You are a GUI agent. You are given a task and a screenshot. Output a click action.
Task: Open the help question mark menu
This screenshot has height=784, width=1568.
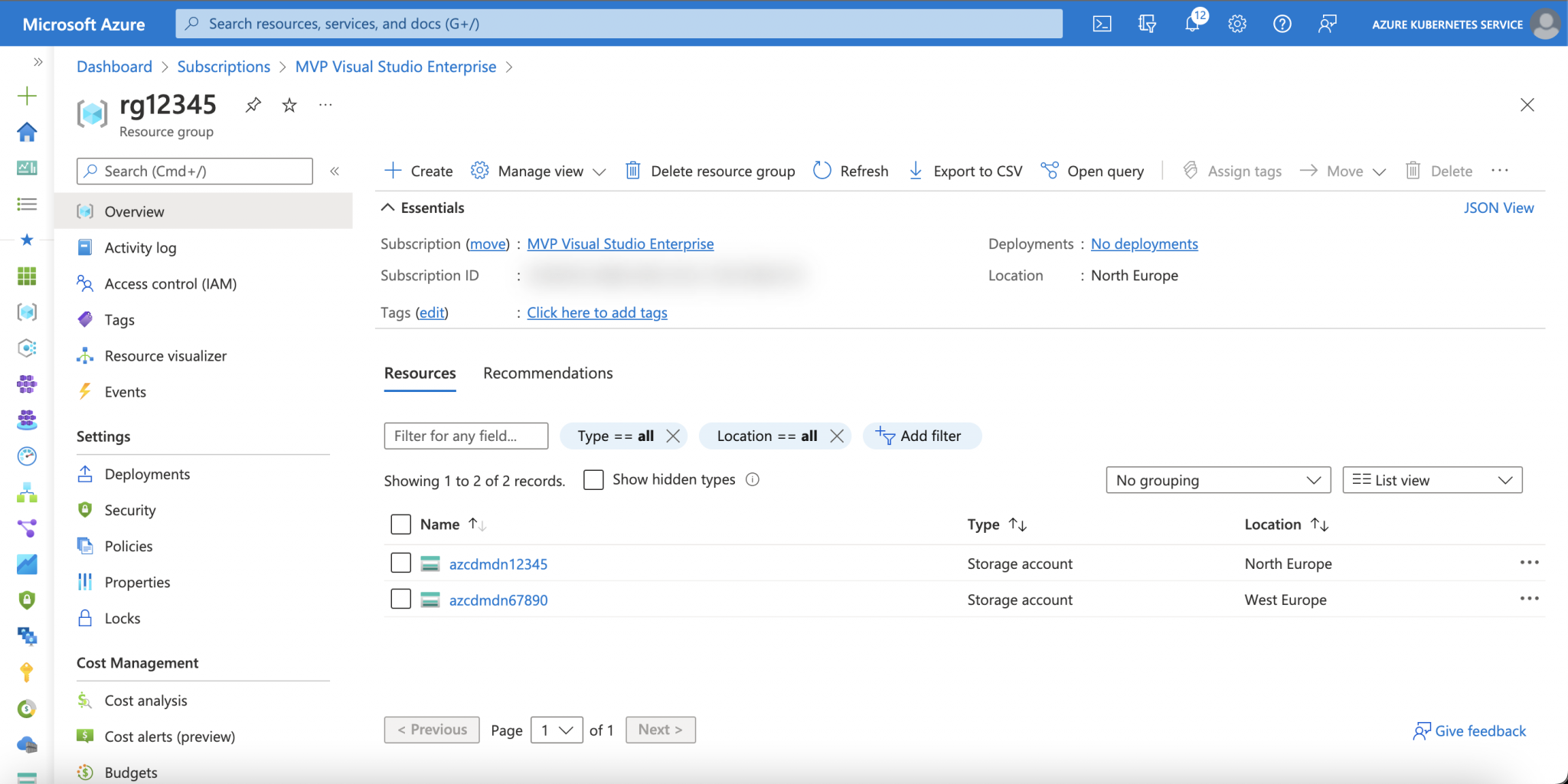(x=1282, y=23)
